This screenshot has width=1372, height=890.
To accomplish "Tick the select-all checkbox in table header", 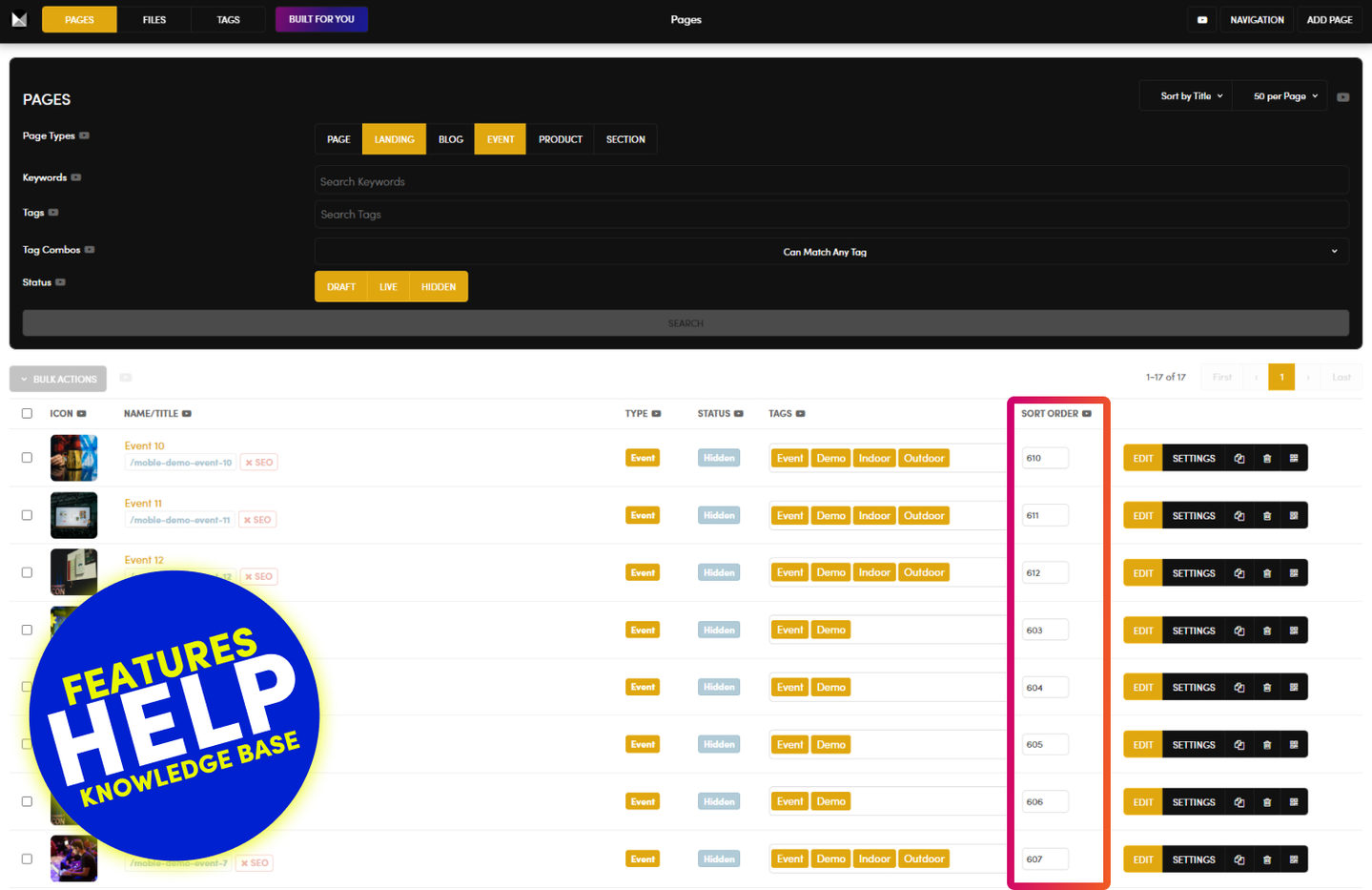I will (27, 414).
